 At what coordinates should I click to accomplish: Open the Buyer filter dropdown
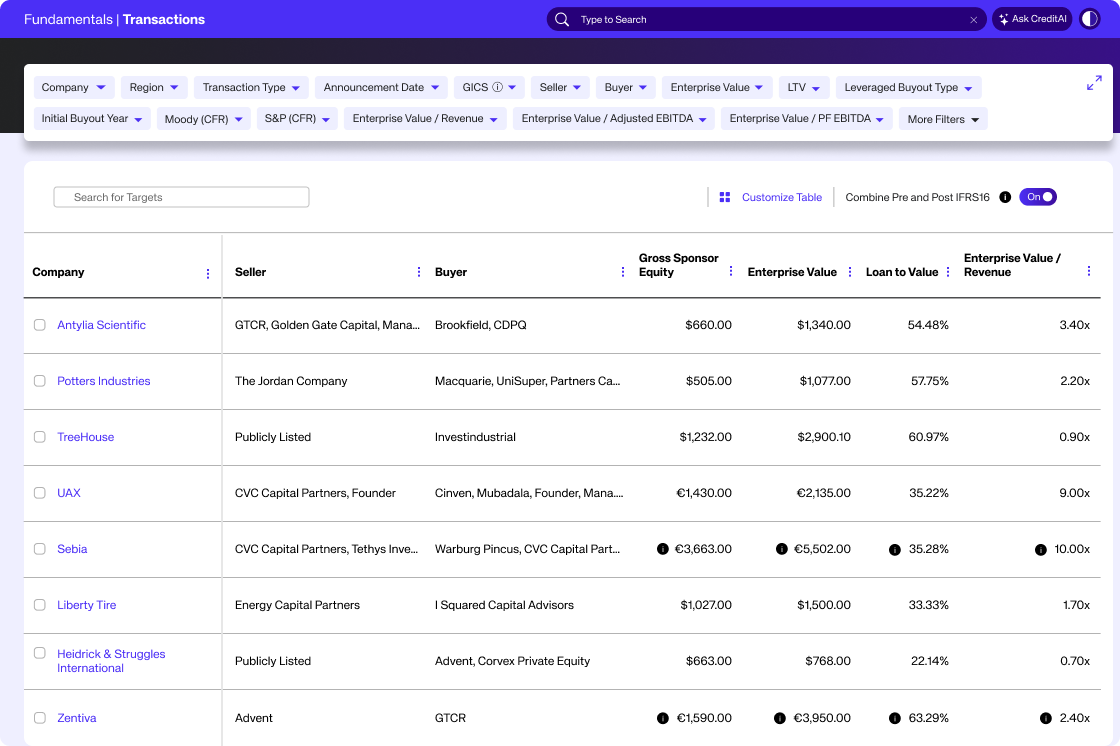pyautogui.click(x=626, y=87)
